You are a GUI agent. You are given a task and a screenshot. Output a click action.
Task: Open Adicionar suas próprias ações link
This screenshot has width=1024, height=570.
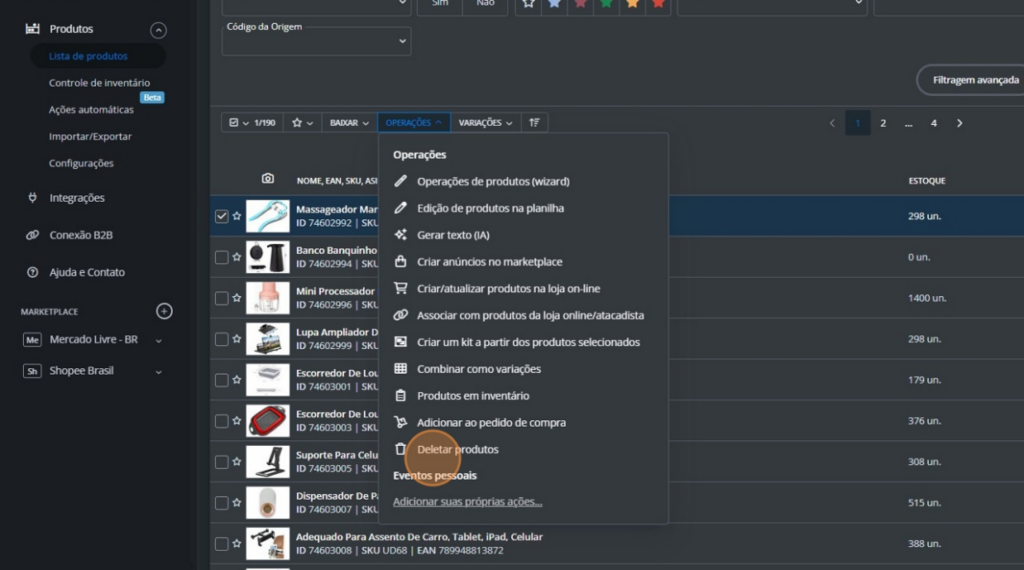coord(467,502)
